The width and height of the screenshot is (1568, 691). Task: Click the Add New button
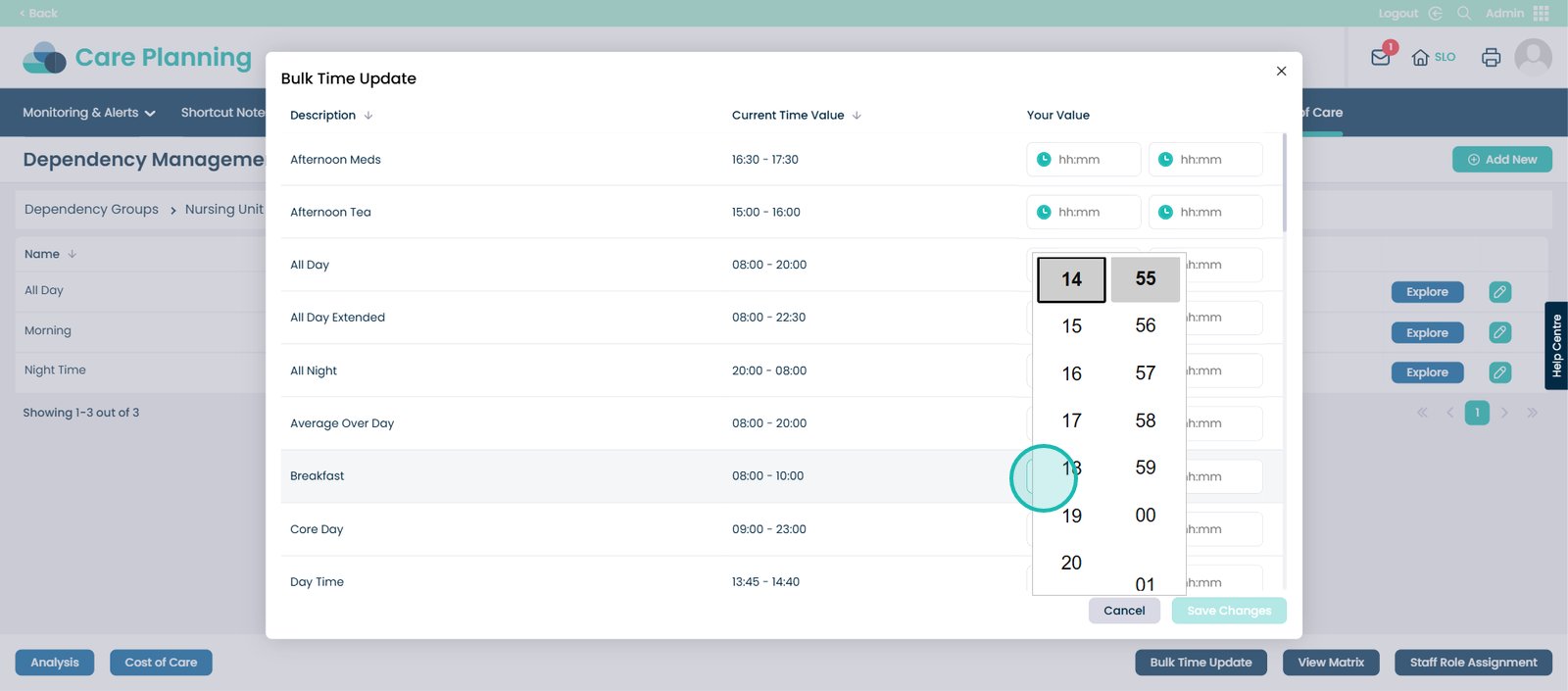pyautogui.click(x=1501, y=160)
